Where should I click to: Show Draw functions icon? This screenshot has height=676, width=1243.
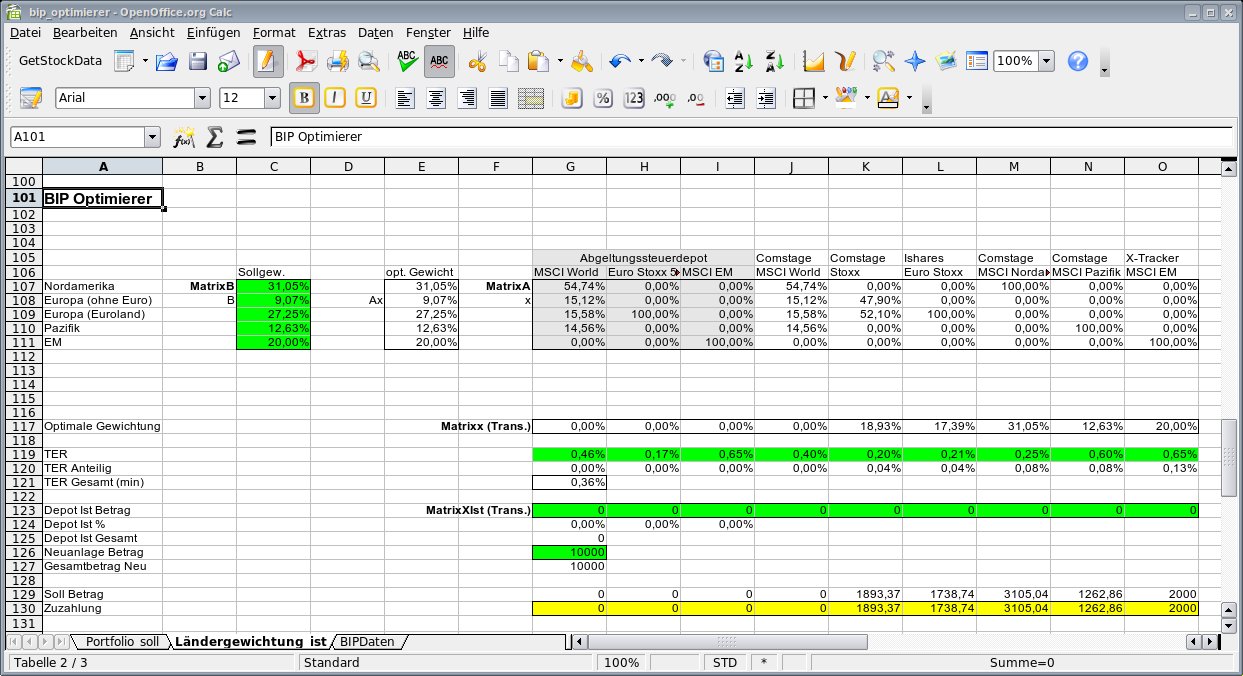pos(846,61)
